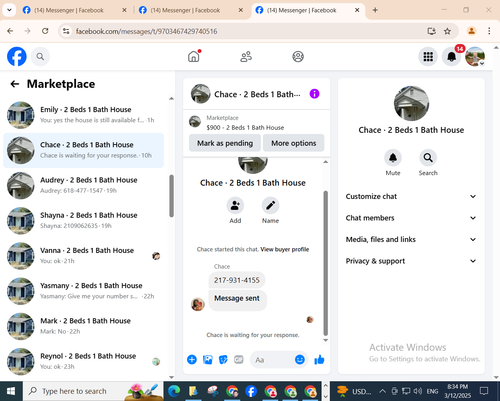Click the purple conversation info icon
This screenshot has width=500, height=401.
pyautogui.click(x=314, y=94)
